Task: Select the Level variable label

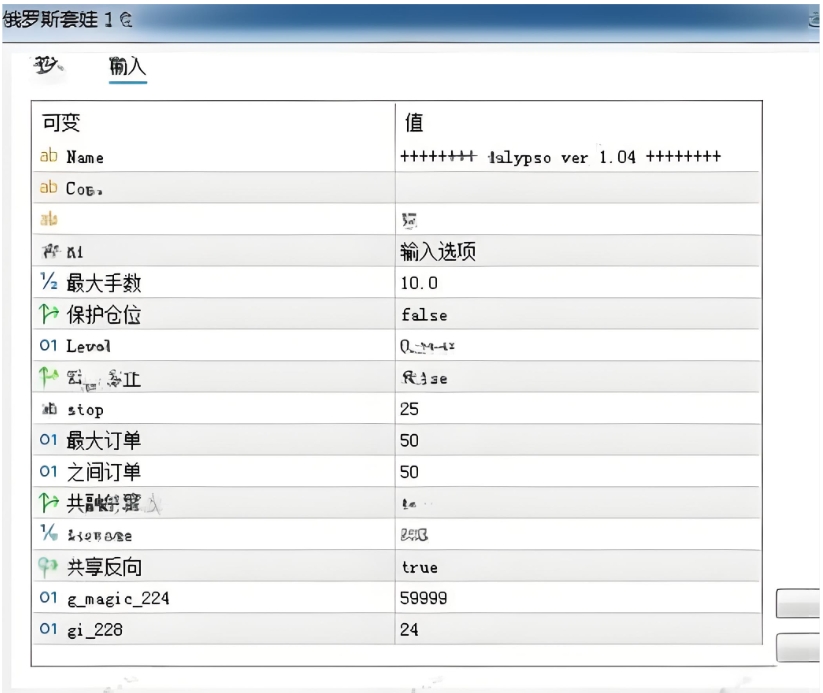Action: pos(88,346)
